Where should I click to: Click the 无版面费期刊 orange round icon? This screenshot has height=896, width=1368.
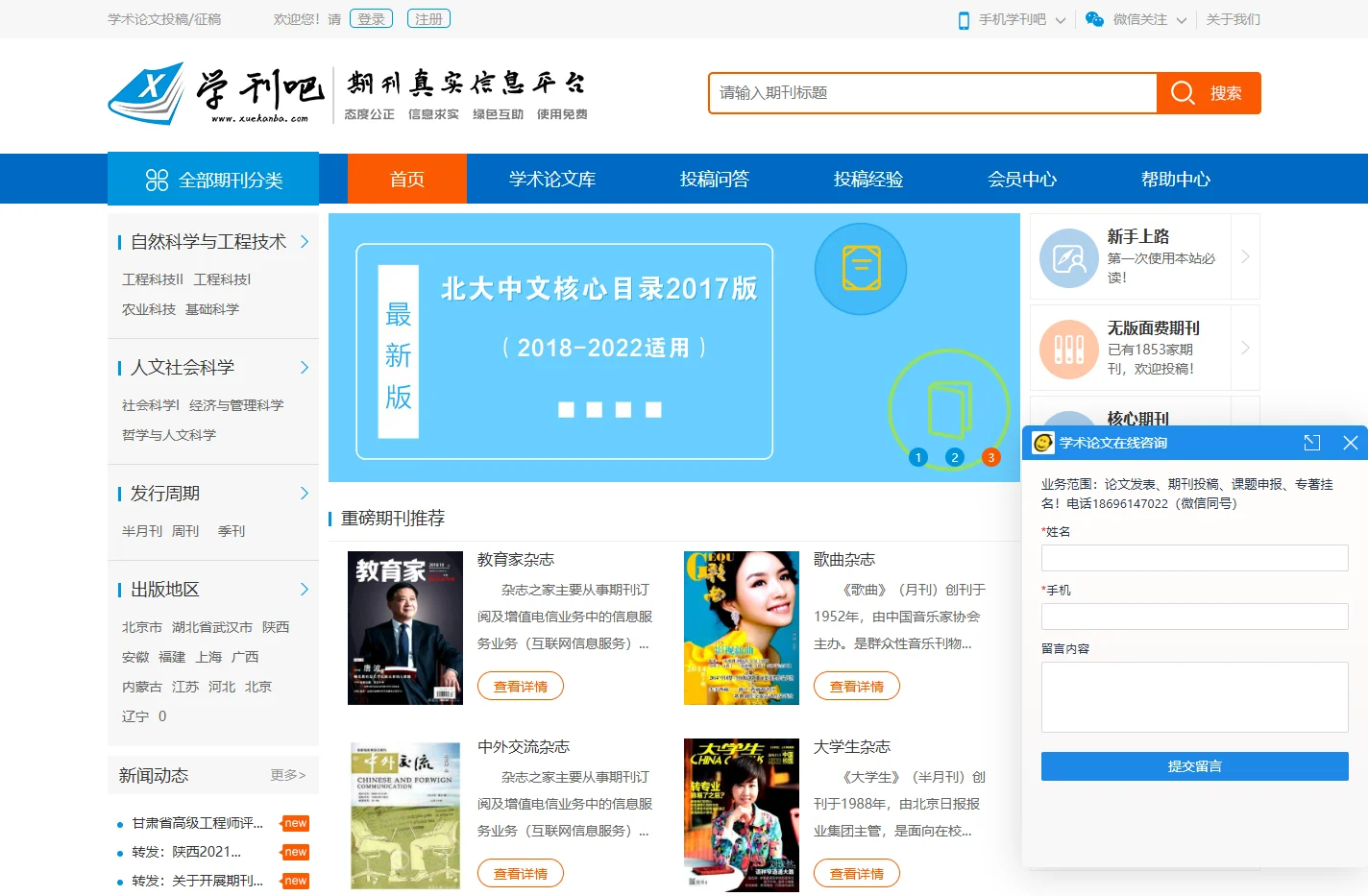pyautogui.click(x=1069, y=349)
